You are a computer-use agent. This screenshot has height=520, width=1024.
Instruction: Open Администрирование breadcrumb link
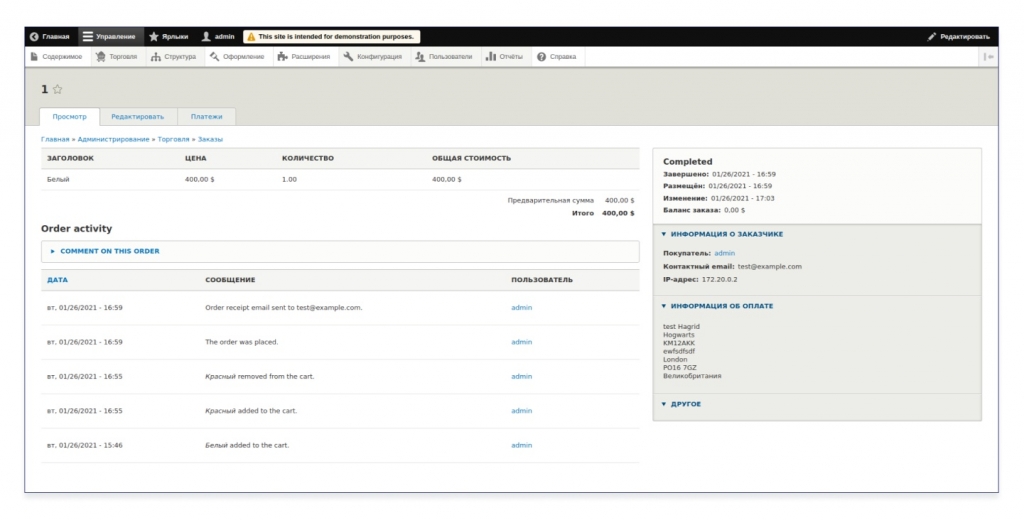click(113, 139)
